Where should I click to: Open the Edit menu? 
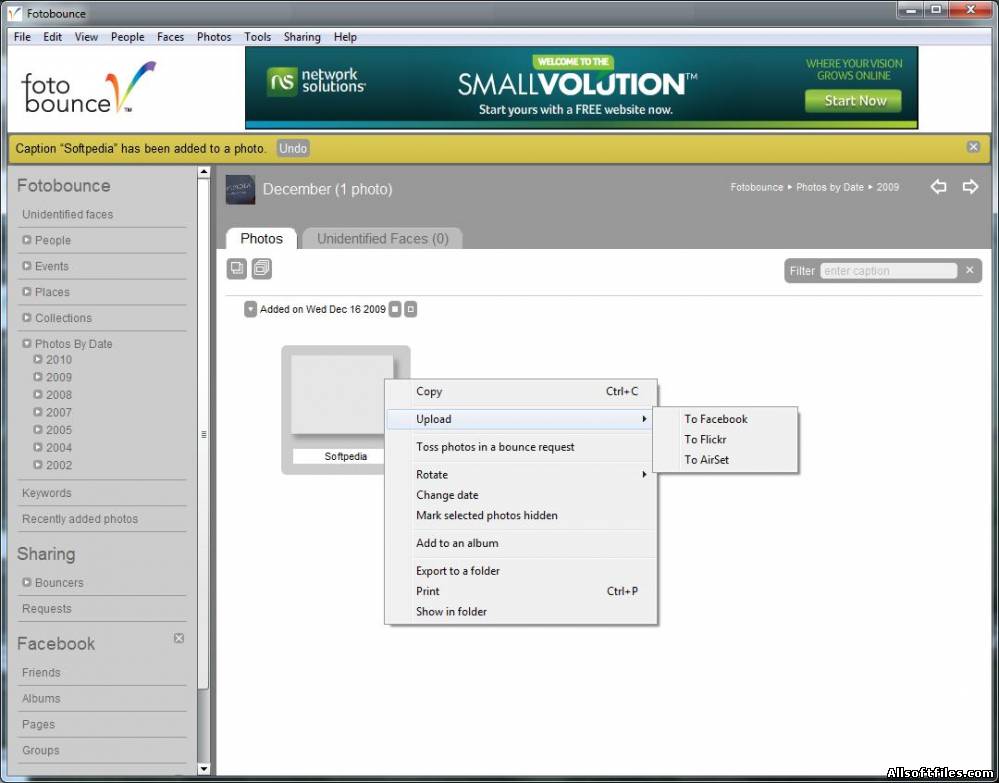pyautogui.click(x=52, y=37)
